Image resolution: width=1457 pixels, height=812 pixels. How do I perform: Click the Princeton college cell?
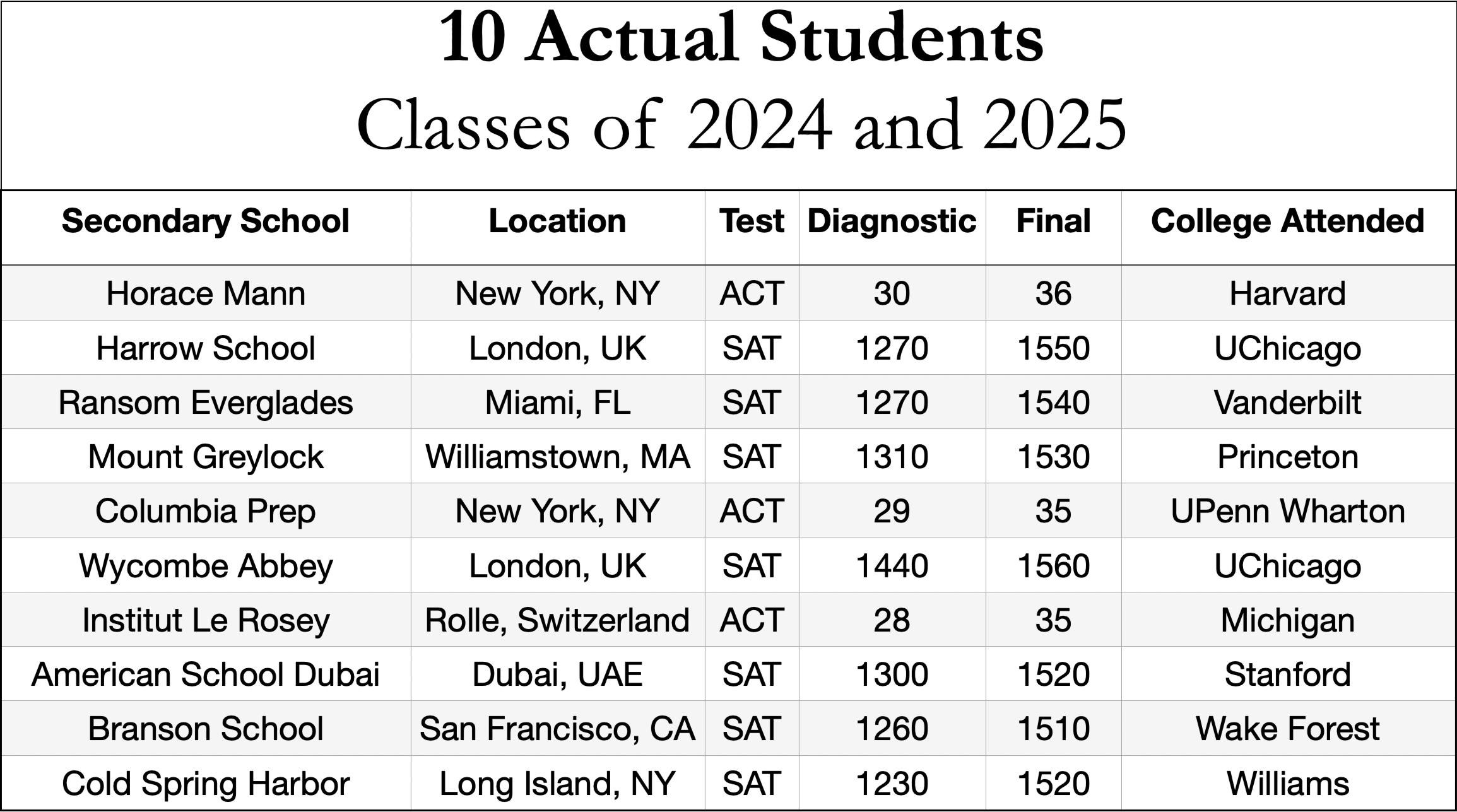point(1287,457)
